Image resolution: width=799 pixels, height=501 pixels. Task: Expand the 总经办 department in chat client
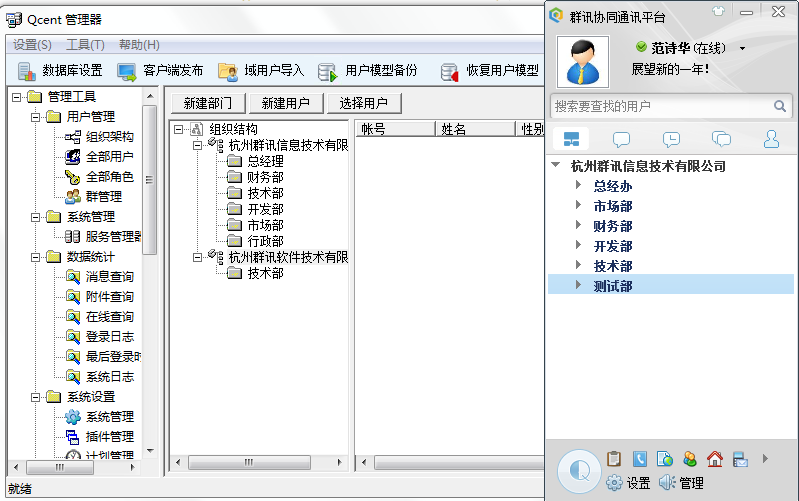(x=578, y=185)
